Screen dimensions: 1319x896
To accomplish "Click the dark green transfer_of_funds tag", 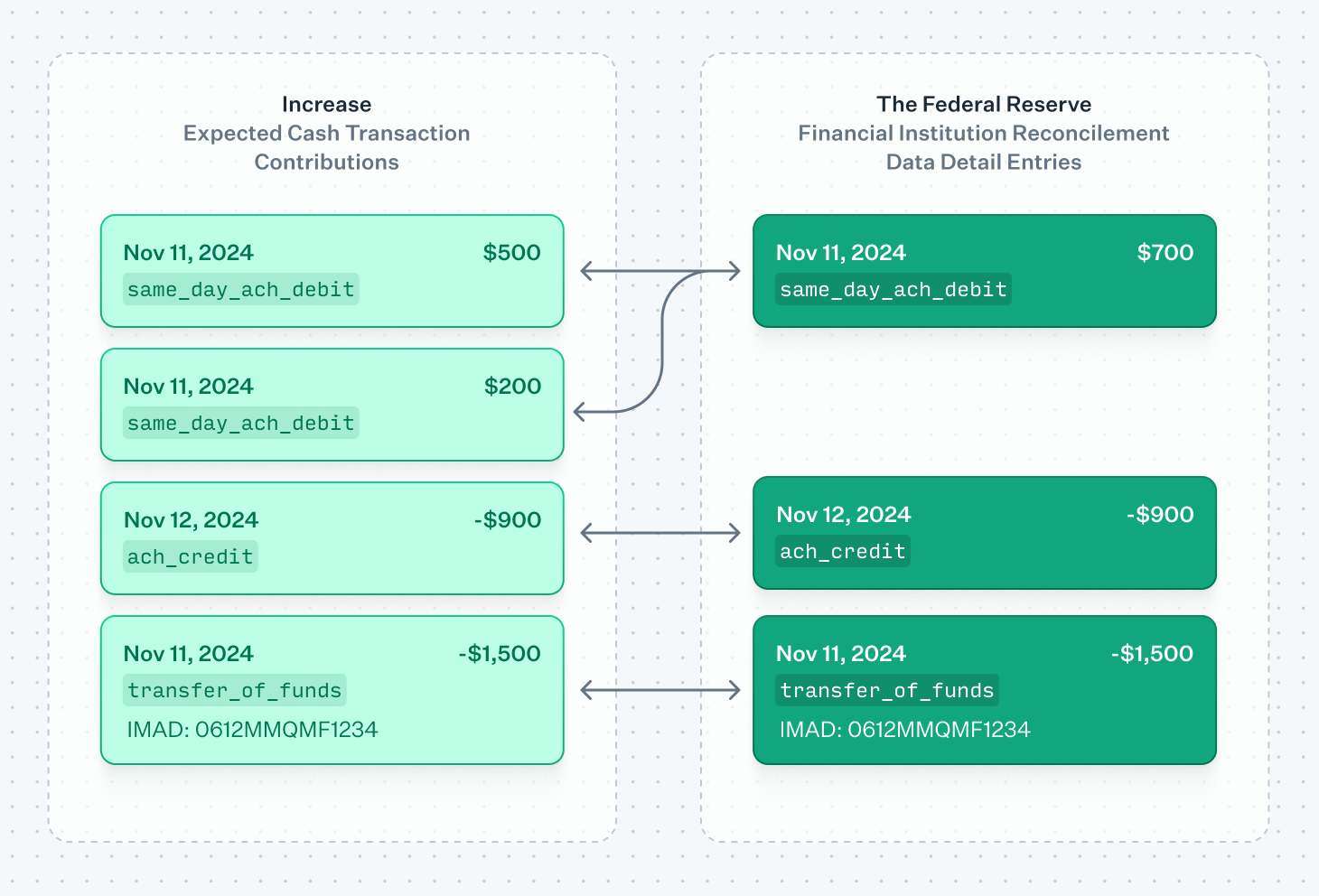I will pyautogui.click(x=886, y=690).
